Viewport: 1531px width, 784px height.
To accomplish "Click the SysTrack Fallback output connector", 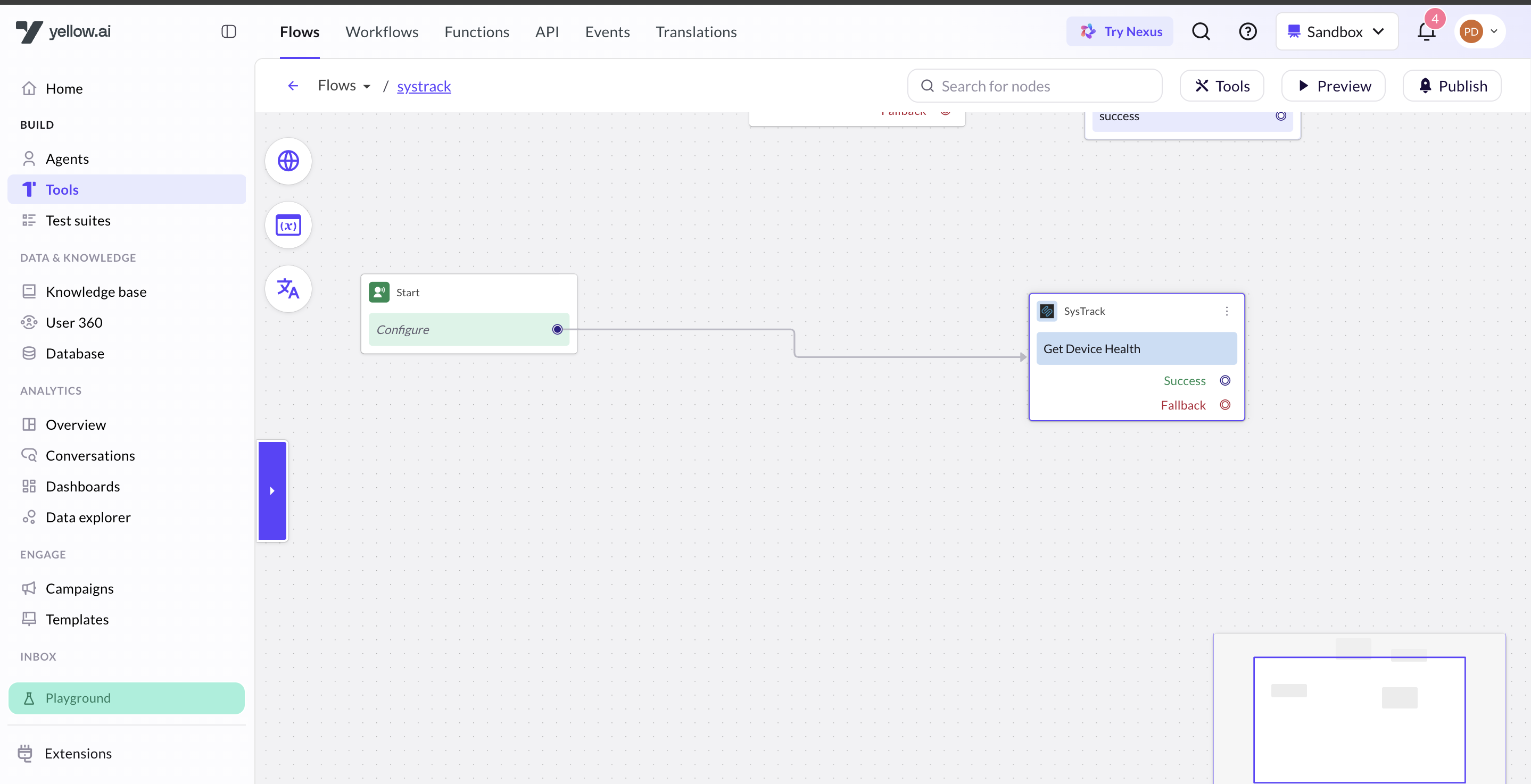I will pos(1225,405).
